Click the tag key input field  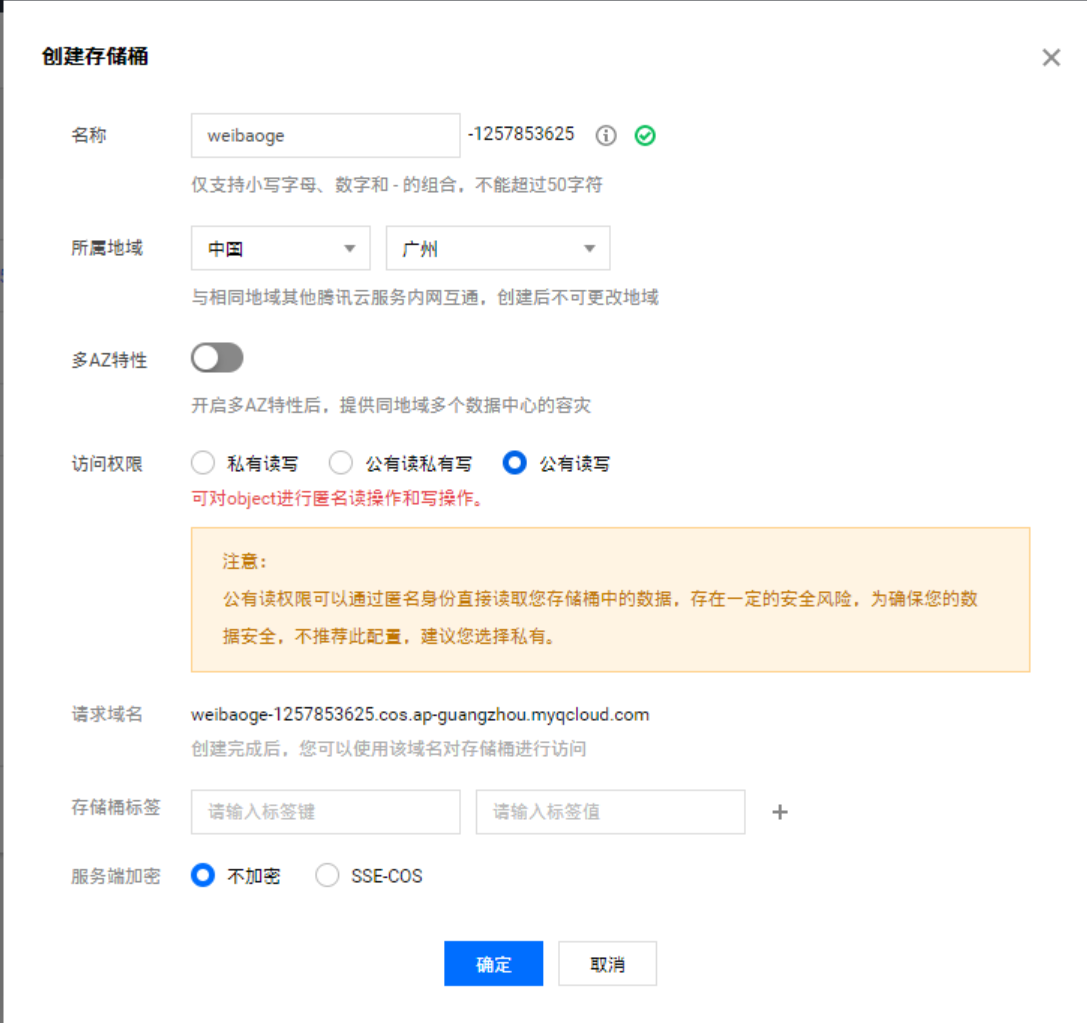[x=325, y=812]
